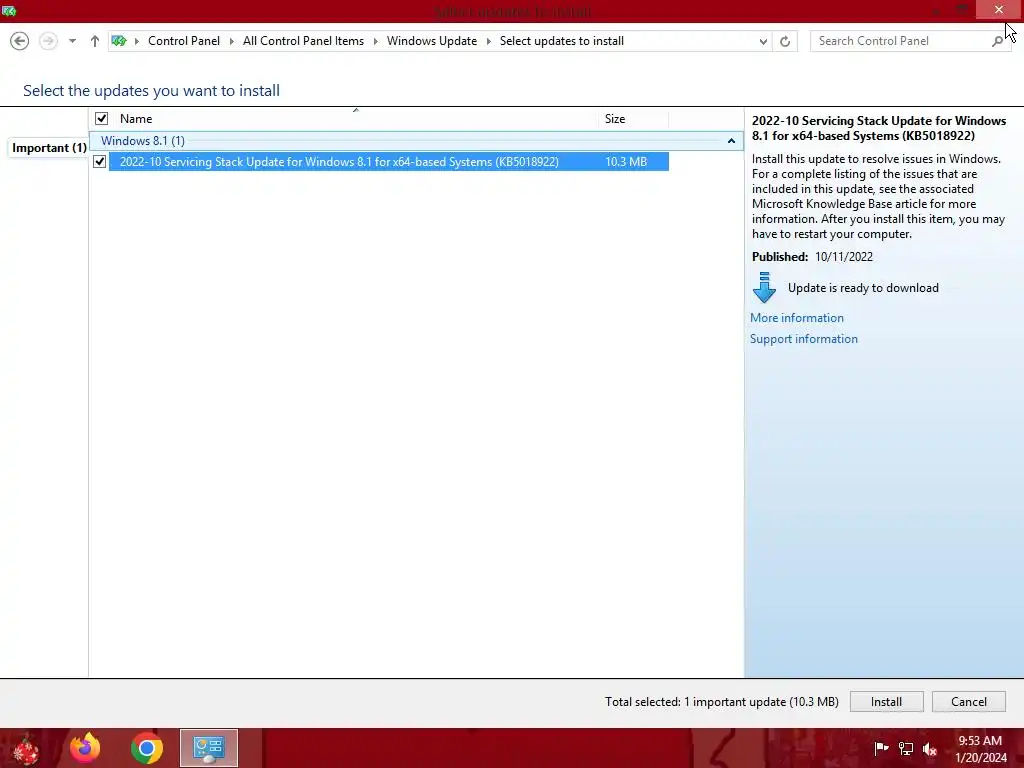Click the window icon in the title bar
This screenshot has height=768, width=1024.
click(9, 11)
